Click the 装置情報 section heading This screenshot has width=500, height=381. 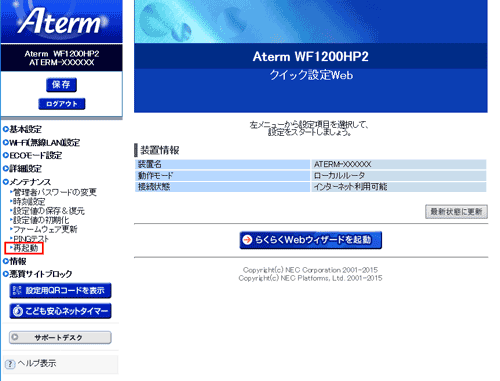point(160,150)
